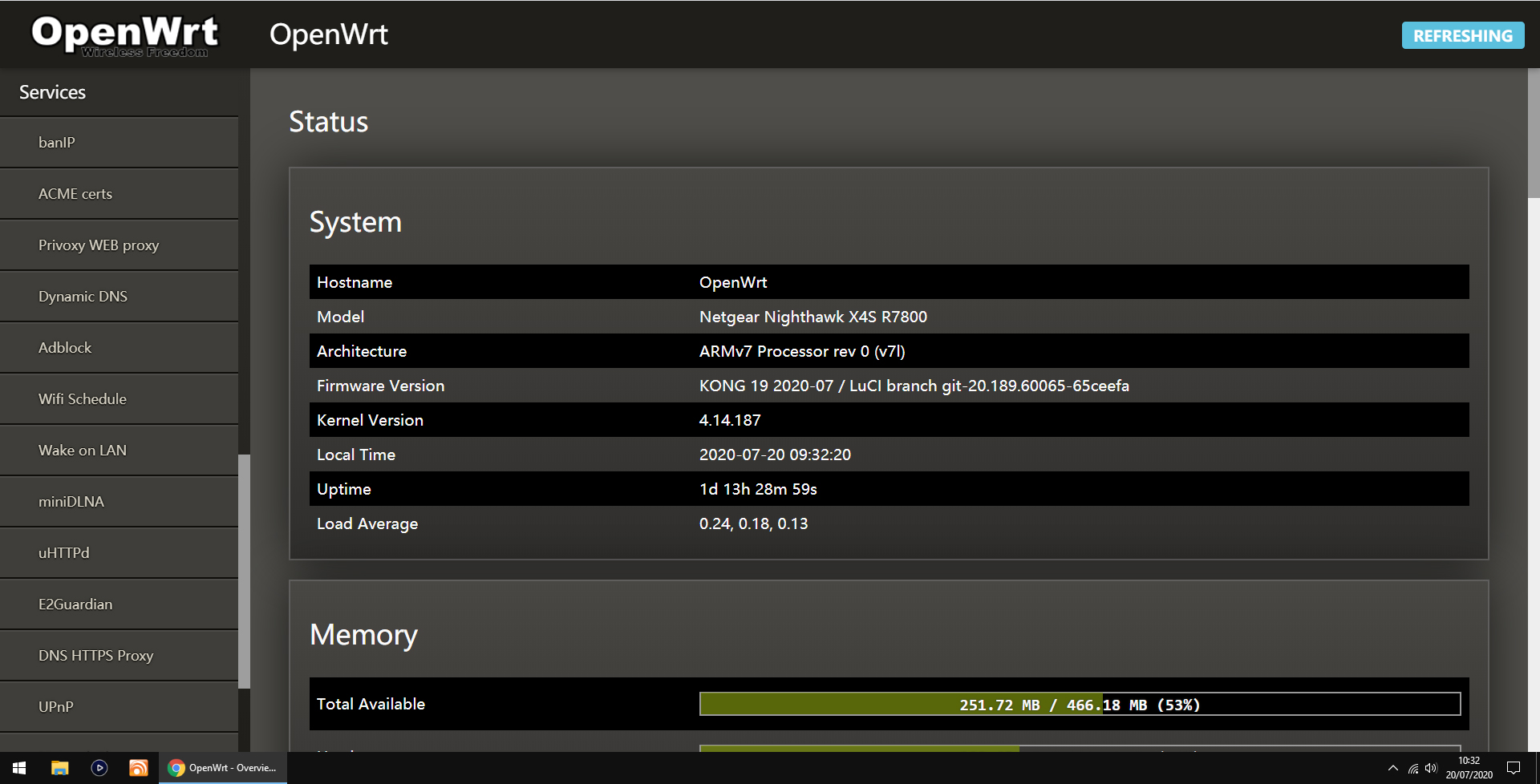Show hidden system tray icons
Image resolution: width=1540 pixels, height=784 pixels.
click(x=1393, y=768)
